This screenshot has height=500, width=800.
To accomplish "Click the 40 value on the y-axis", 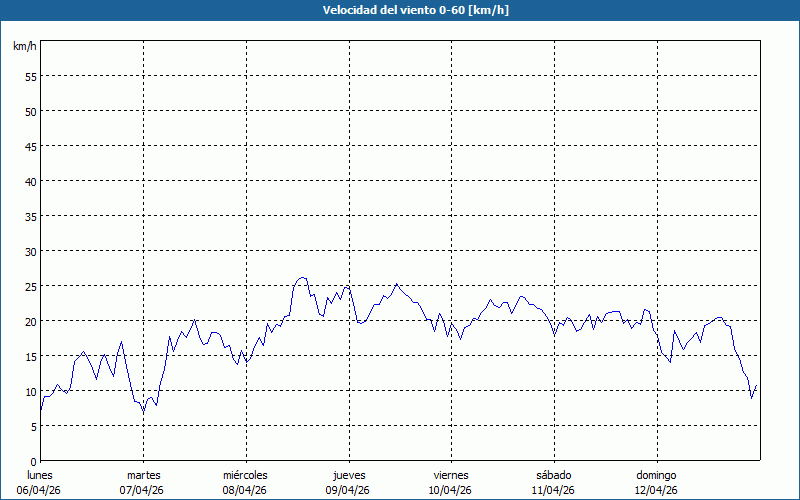I will [30, 181].
